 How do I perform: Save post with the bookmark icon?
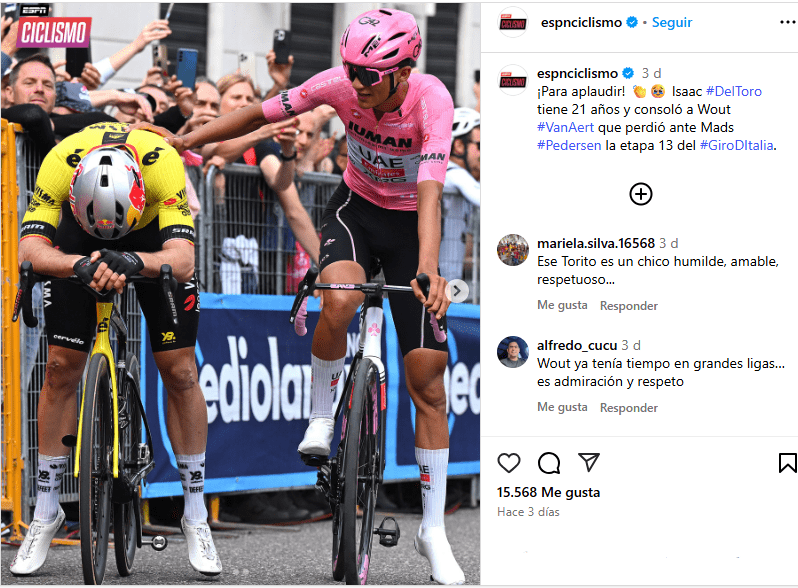click(787, 463)
